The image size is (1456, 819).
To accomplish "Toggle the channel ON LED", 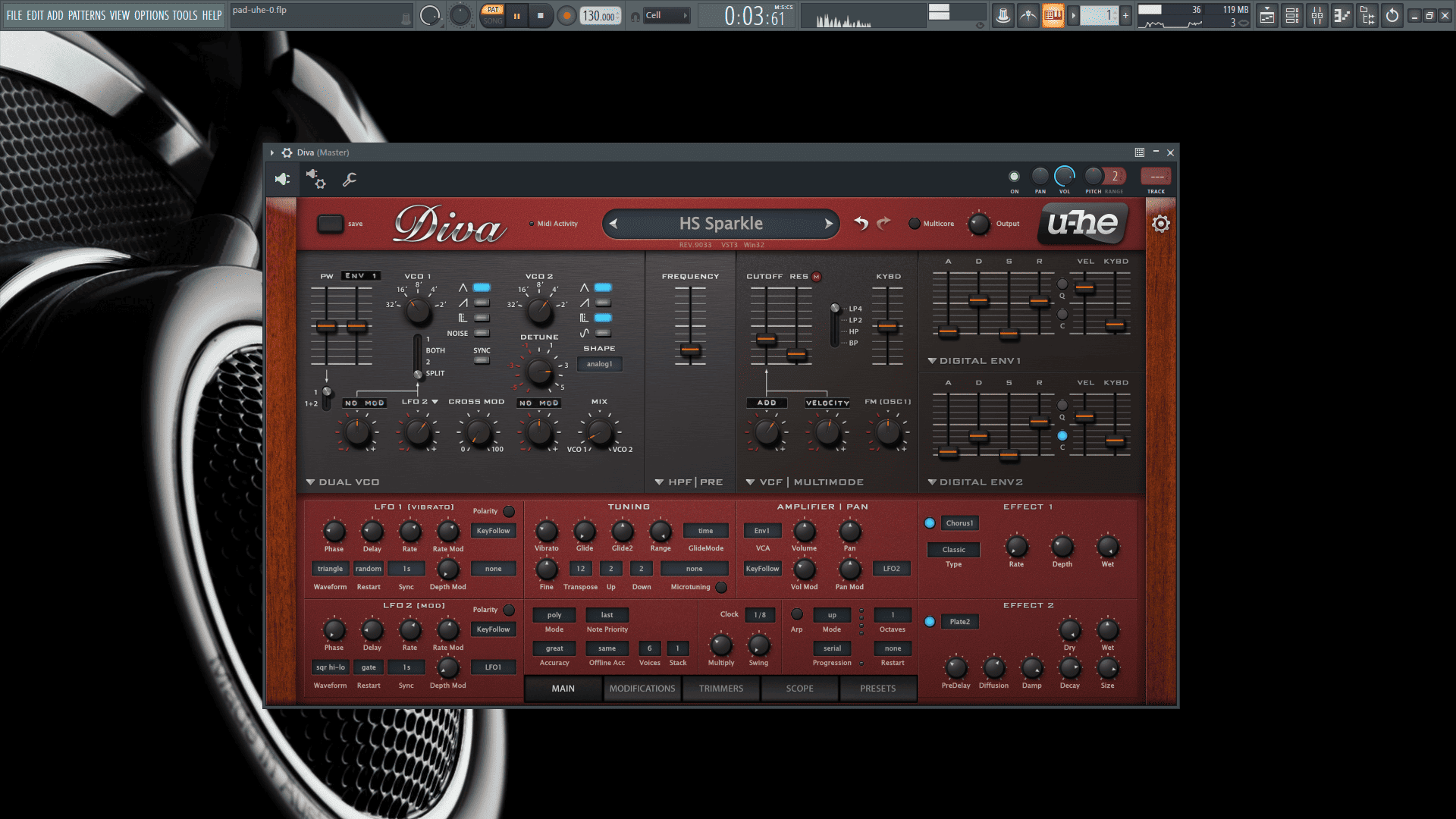I will (x=1014, y=176).
